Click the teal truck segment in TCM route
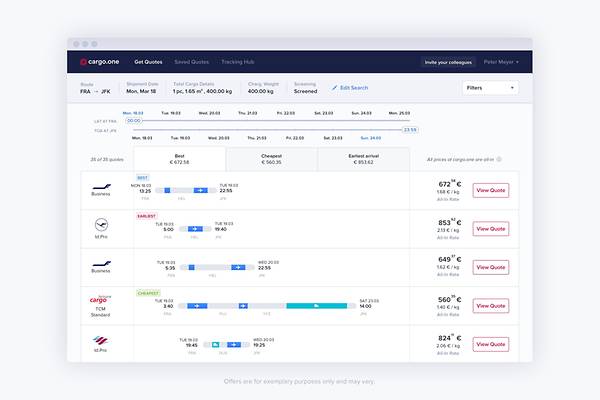The image size is (600, 400). [x=316, y=305]
